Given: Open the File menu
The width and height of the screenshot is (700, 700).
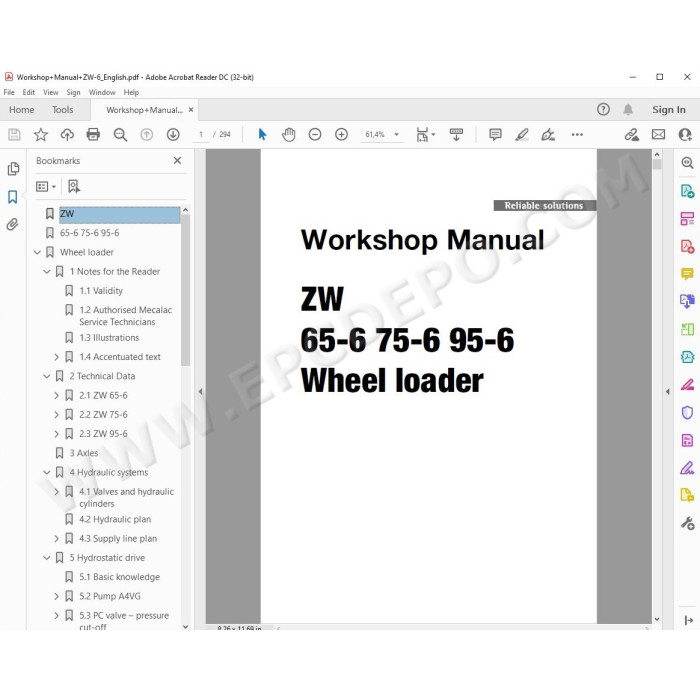Looking at the screenshot, I should [x=9, y=92].
